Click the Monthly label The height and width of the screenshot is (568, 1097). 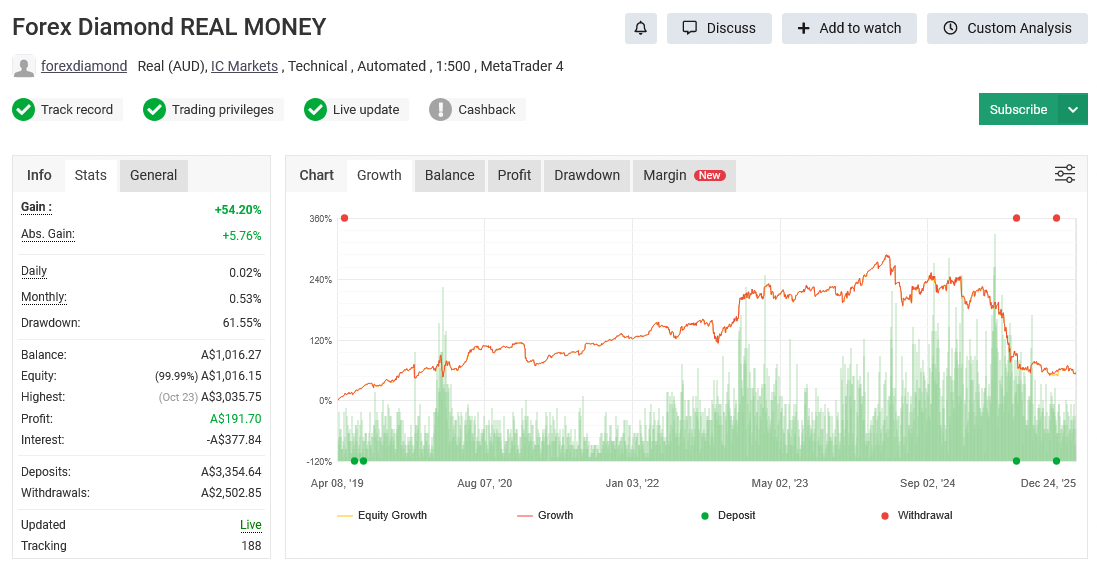[44, 297]
